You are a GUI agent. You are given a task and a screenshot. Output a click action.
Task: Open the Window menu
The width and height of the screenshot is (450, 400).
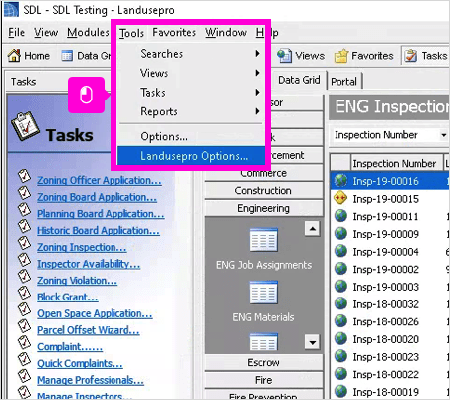tap(226, 33)
